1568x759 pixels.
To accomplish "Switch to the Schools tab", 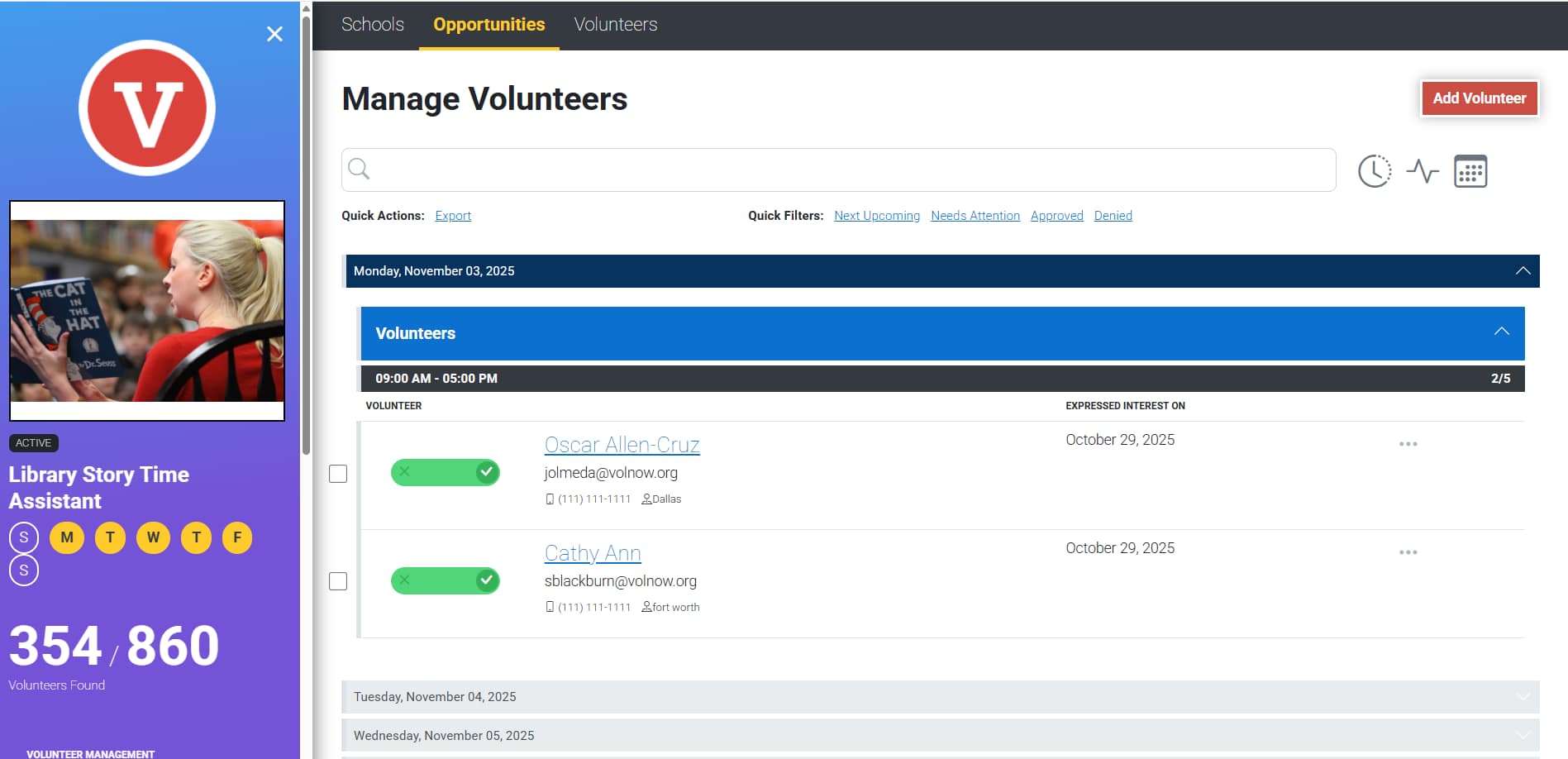I will pos(373,24).
